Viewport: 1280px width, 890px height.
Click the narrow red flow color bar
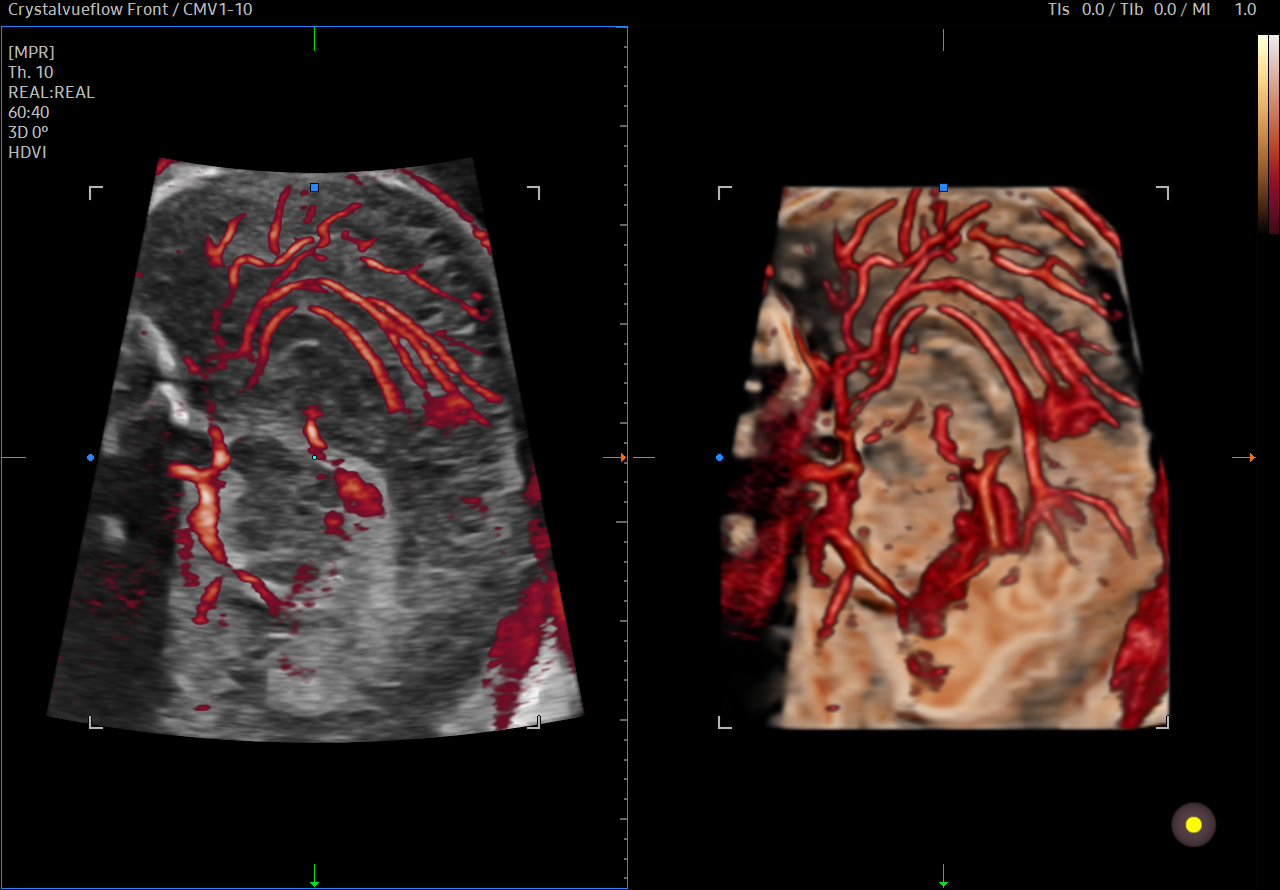[x=1274, y=134]
